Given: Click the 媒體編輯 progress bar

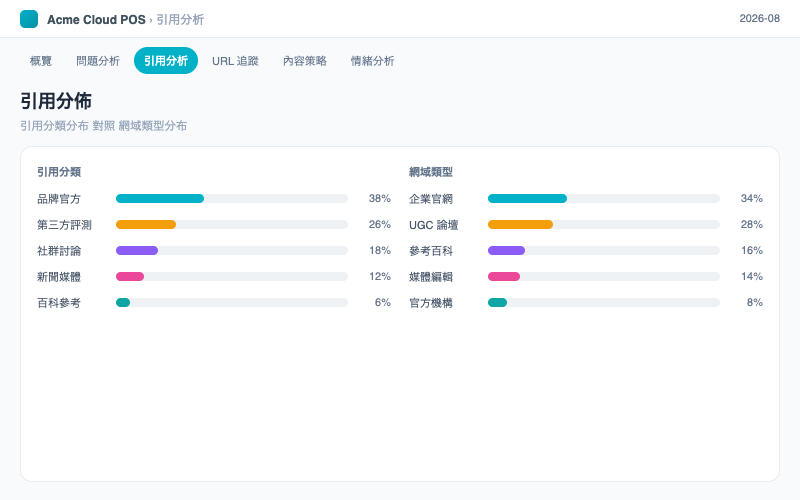Looking at the screenshot, I should [x=604, y=277].
